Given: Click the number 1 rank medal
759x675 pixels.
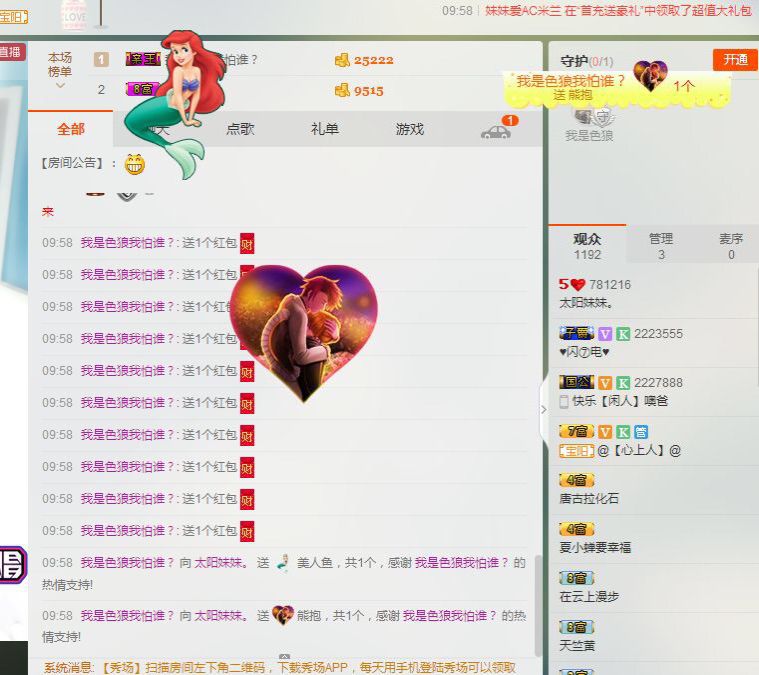Looking at the screenshot, I should pos(101,60).
